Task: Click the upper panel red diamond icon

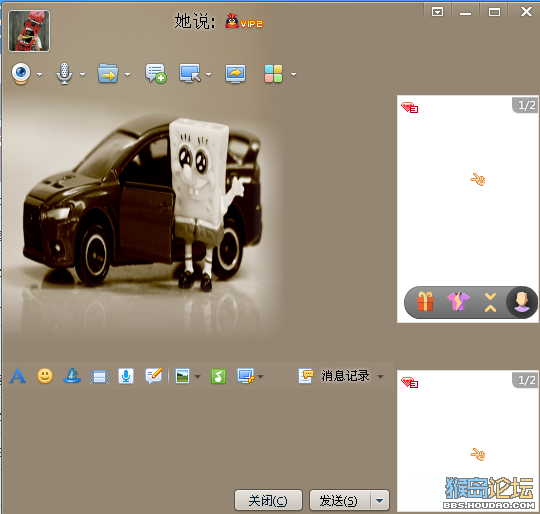Action: 409,107
